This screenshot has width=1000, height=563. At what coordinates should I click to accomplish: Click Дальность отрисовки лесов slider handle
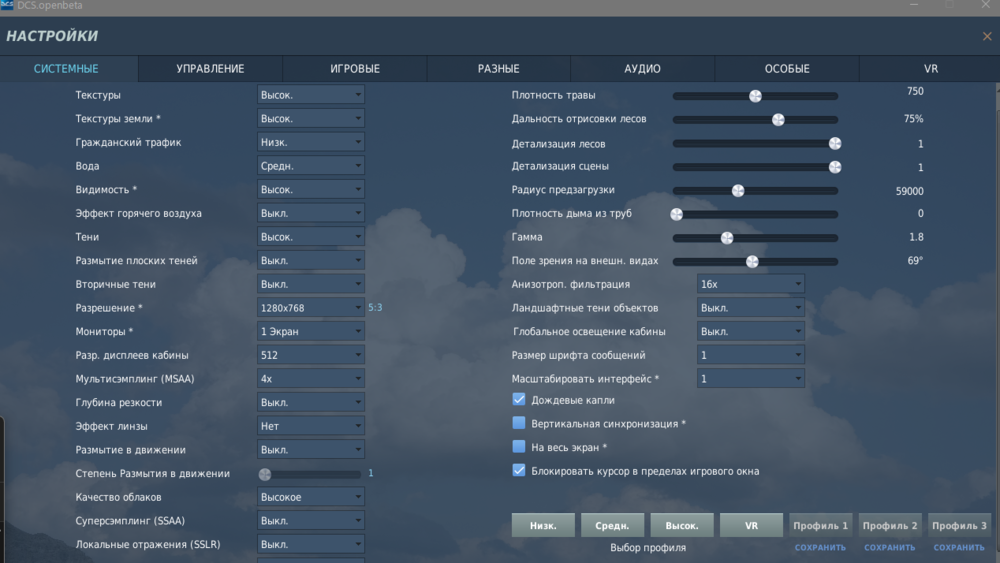778,120
